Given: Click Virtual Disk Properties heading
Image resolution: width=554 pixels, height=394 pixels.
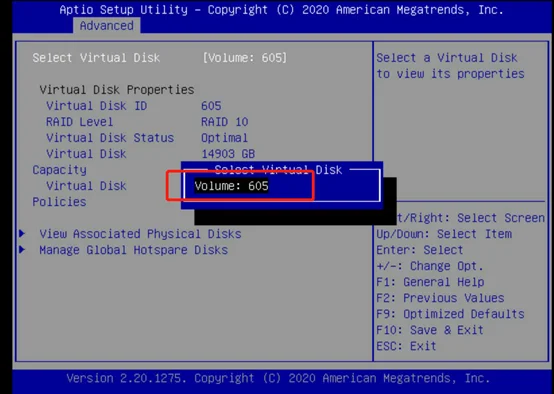Looking at the screenshot, I should coord(117,90).
